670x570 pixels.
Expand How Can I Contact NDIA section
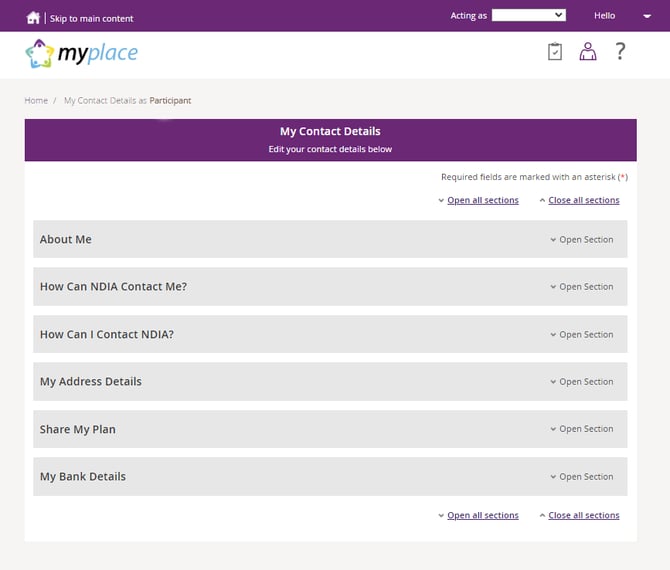[585, 335]
